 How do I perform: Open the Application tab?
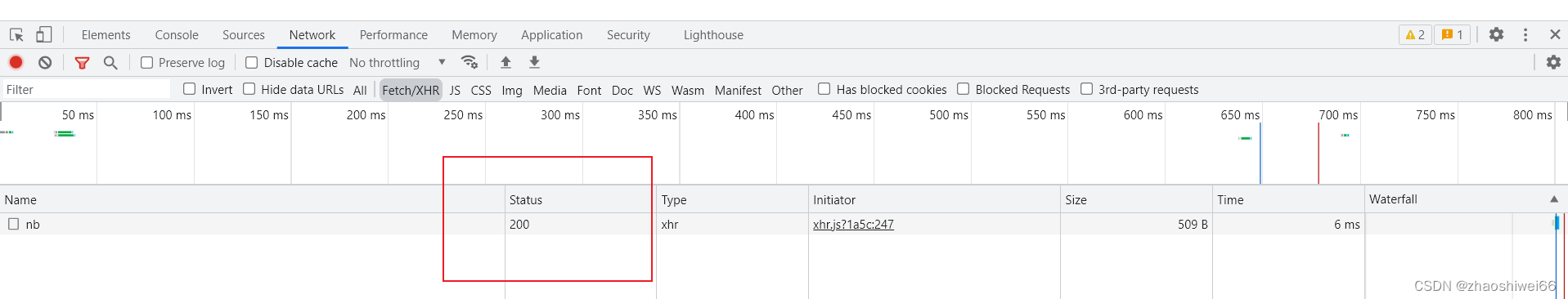(552, 35)
